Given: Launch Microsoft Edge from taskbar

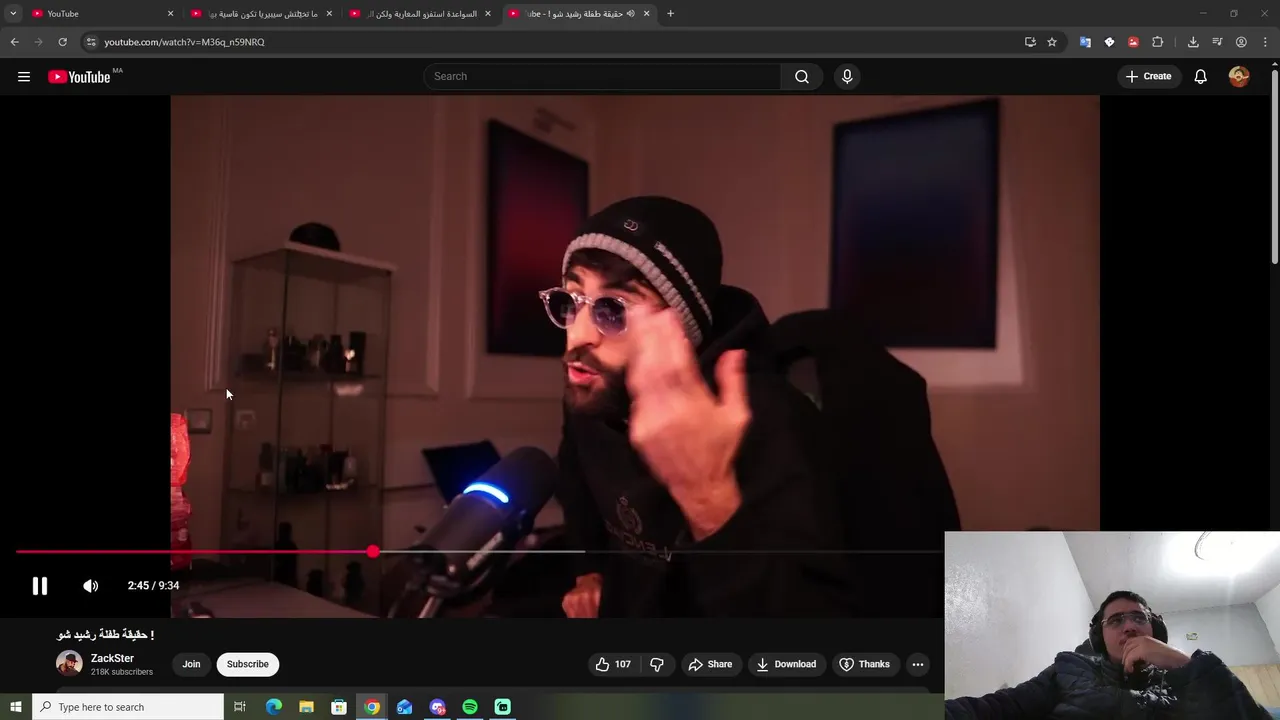Looking at the screenshot, I should coord(273,707).
